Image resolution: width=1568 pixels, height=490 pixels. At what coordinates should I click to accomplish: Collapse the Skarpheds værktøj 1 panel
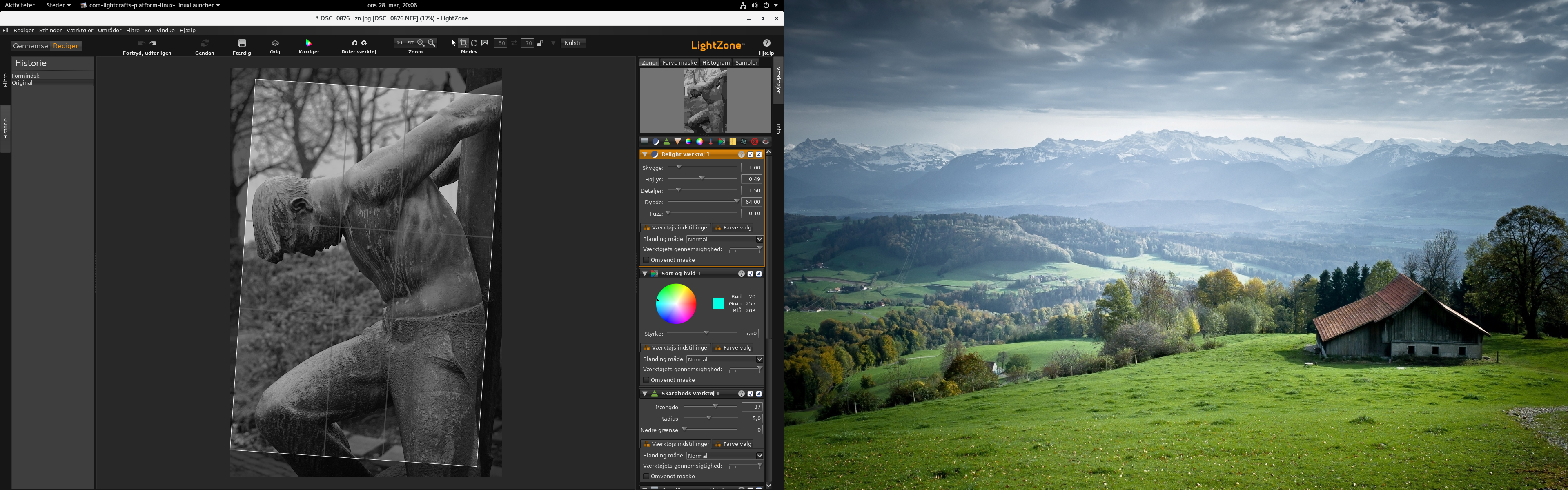[645, 394]
